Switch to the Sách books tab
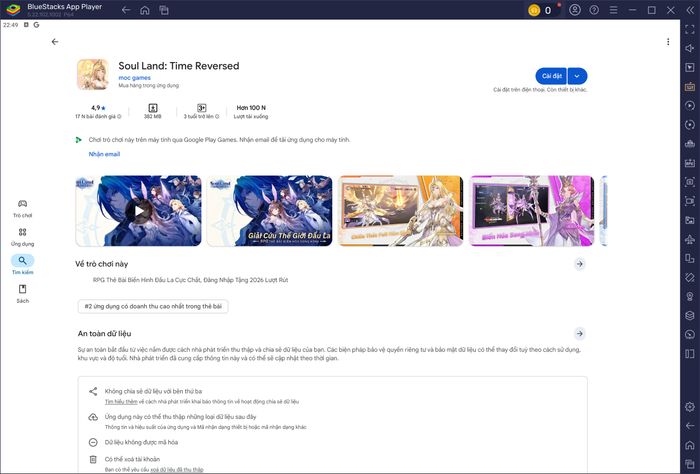The width and height of the screenshot is (700, 474). pyautogui.click(x=22, y=294)
